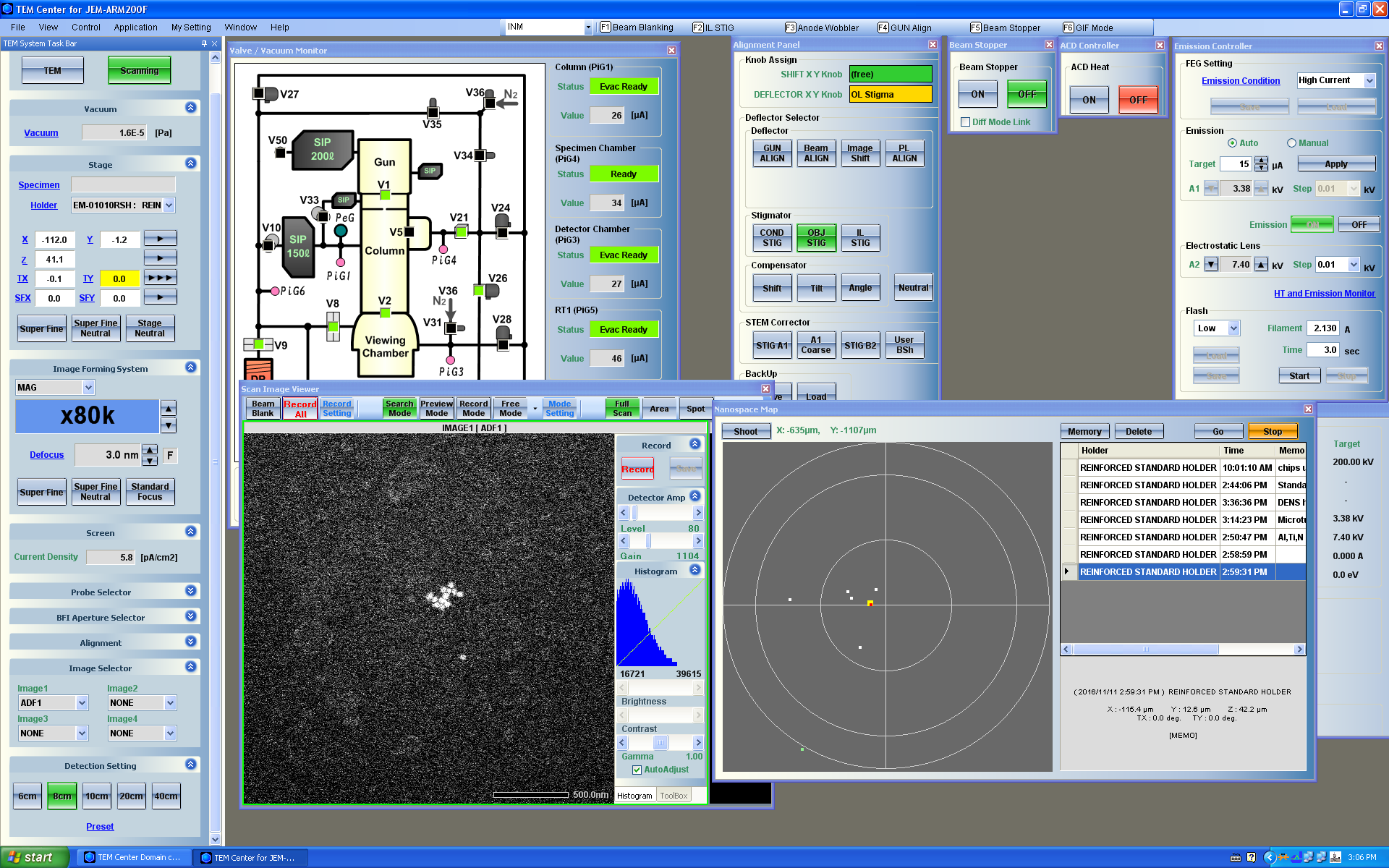Select the Manual emission radio button
The height and width of the screenshot is (868, 1389).
1291,143
